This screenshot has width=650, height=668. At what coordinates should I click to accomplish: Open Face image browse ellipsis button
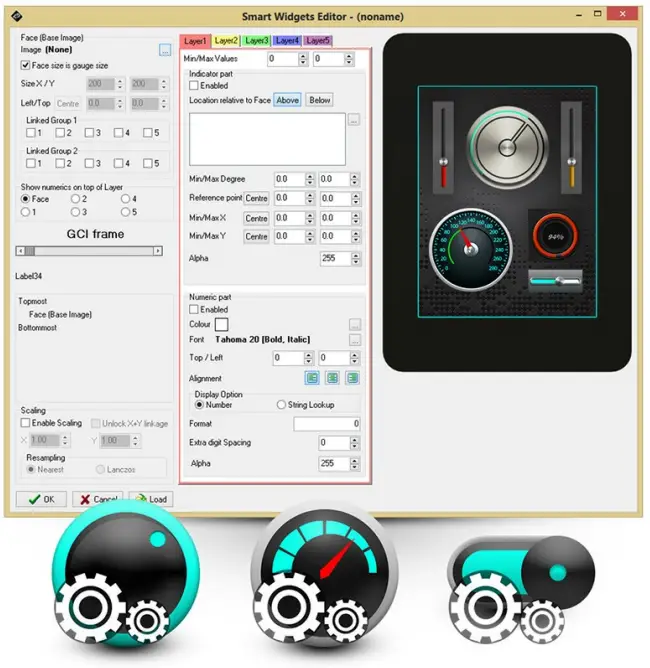tap(165, 50)
